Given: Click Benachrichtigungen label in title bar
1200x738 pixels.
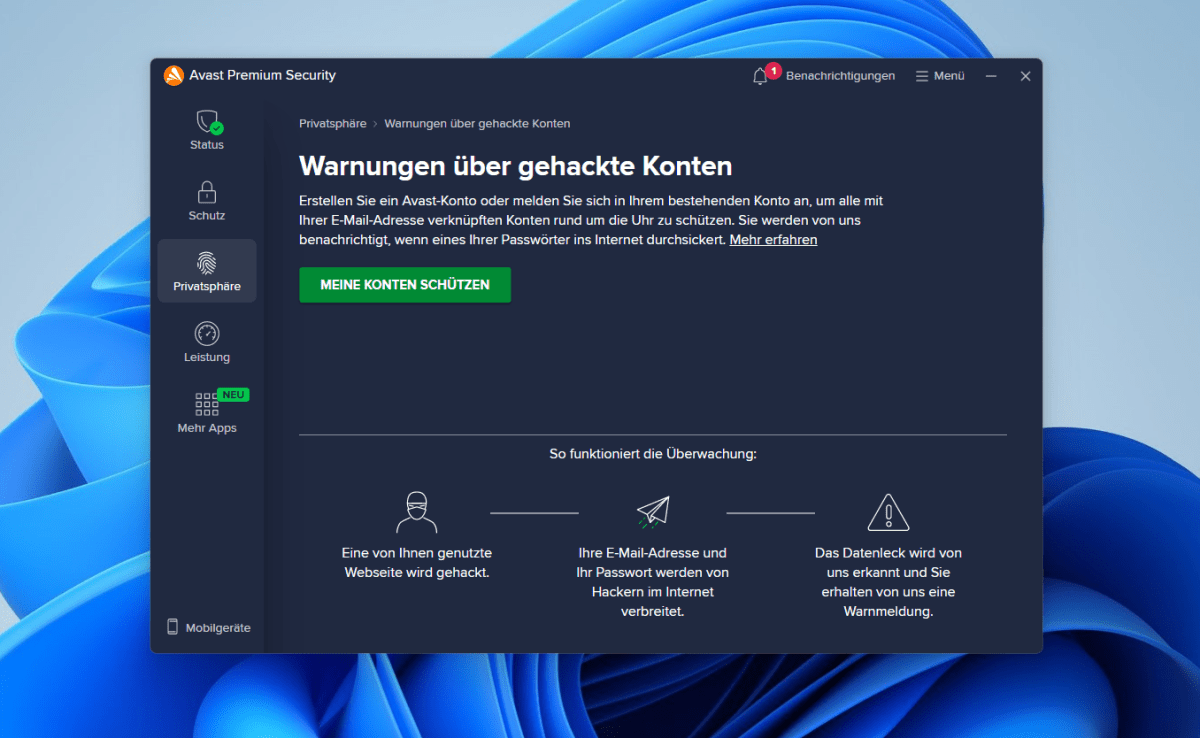Looking at the screenshot, I should coord(840,76).
